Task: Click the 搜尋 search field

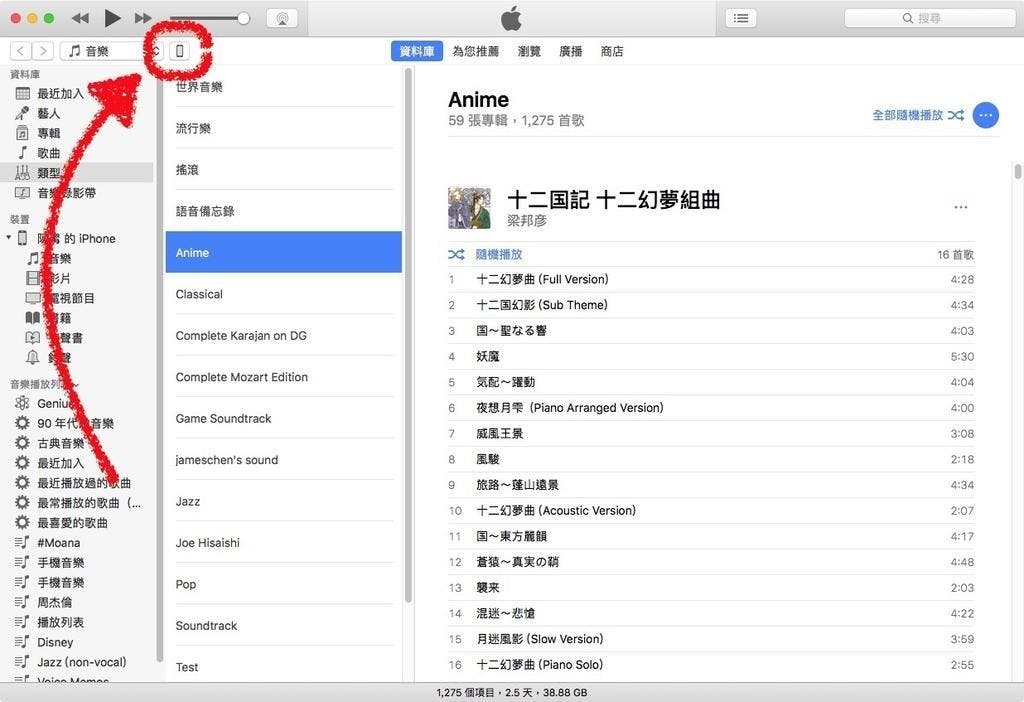Action: 929,18
